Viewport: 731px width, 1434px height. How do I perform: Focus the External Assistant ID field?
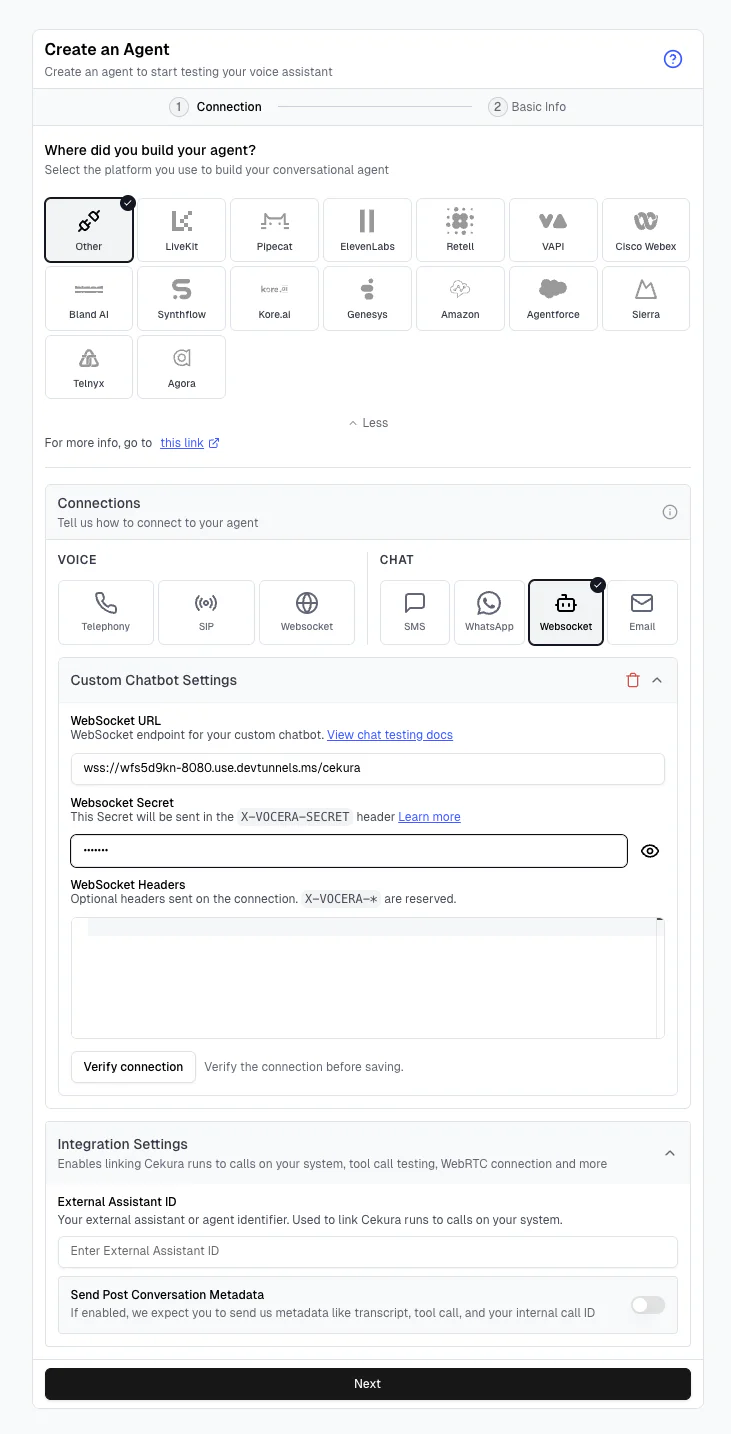click(x=368, y=1251)
